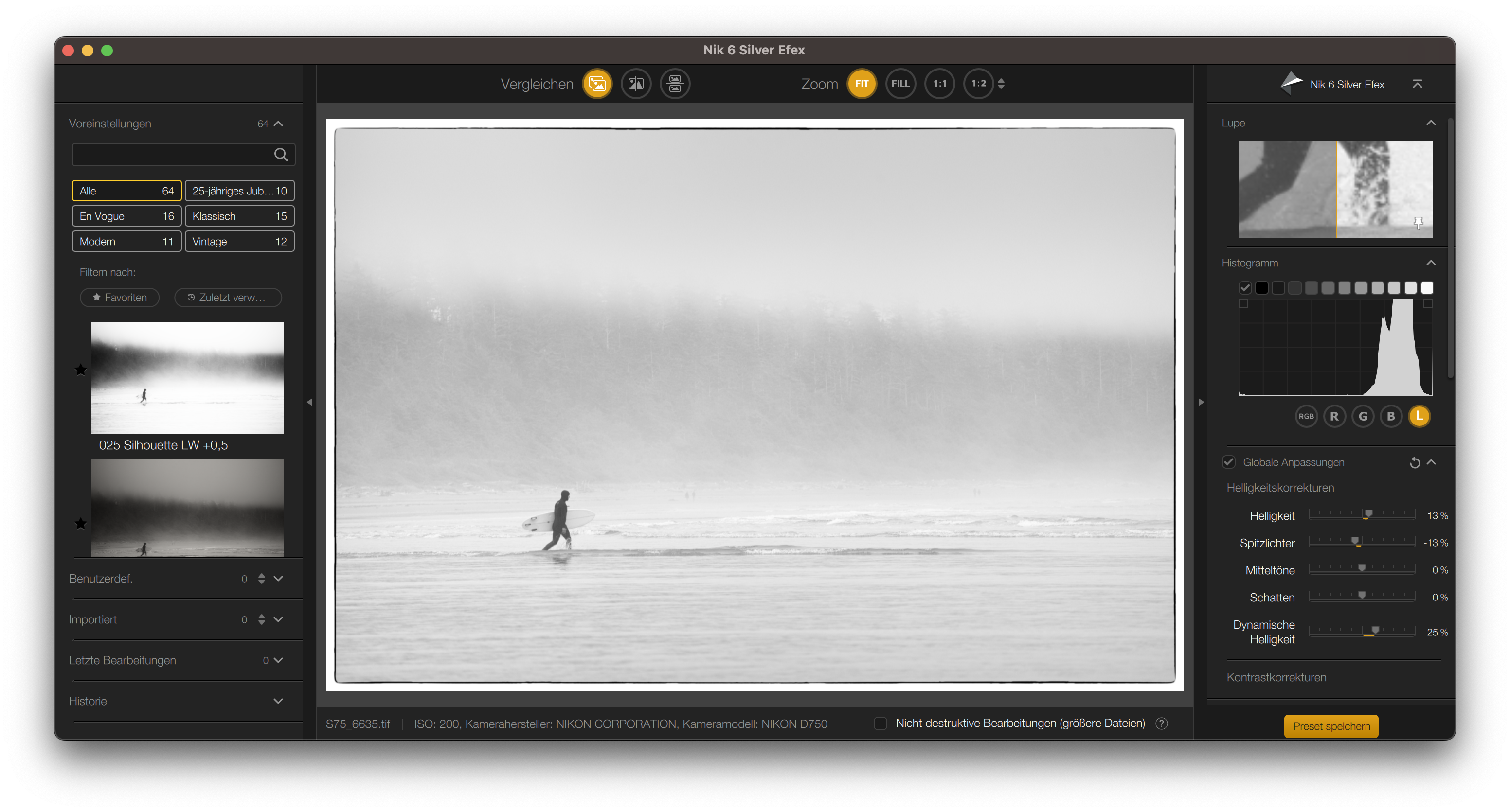1510x812 pixels.
Task: Select the Vintage preset category
Action: (239, 241)
